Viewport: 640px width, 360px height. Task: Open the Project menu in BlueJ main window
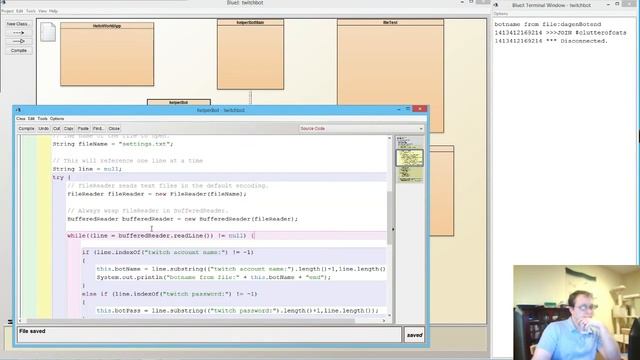pyautogui.click(x=7, y=11)
